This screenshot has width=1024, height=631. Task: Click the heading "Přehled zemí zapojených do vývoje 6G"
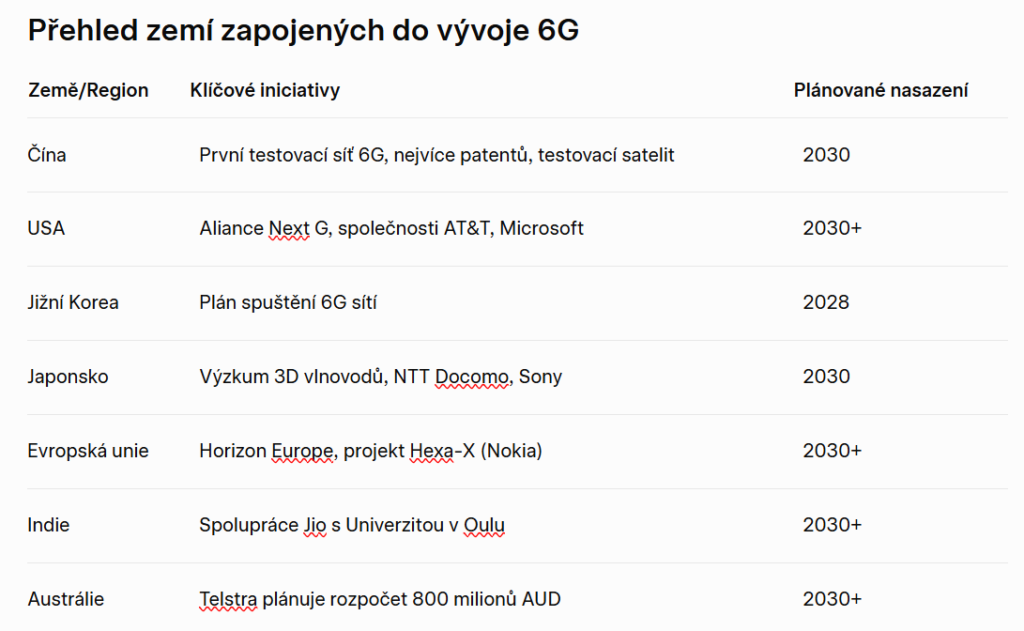pyautogui.click(x=303, y=30)
